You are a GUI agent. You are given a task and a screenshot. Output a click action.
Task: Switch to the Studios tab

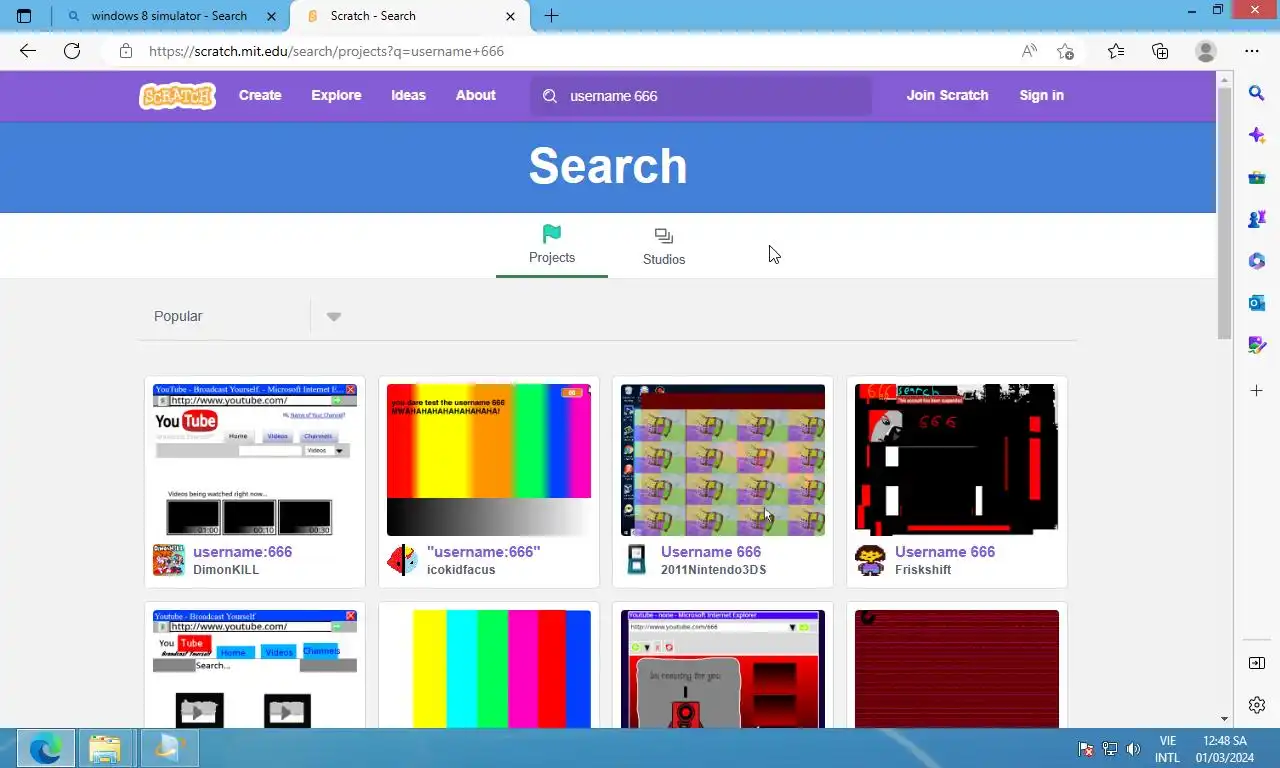click(x=664, y=247)
